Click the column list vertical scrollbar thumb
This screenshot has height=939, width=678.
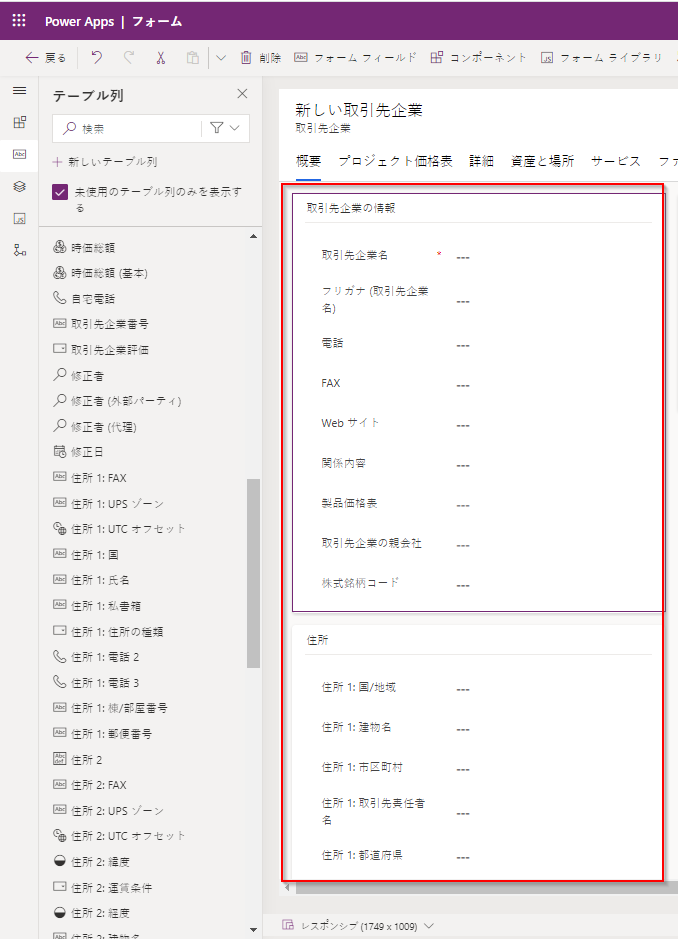coord(253,573)
